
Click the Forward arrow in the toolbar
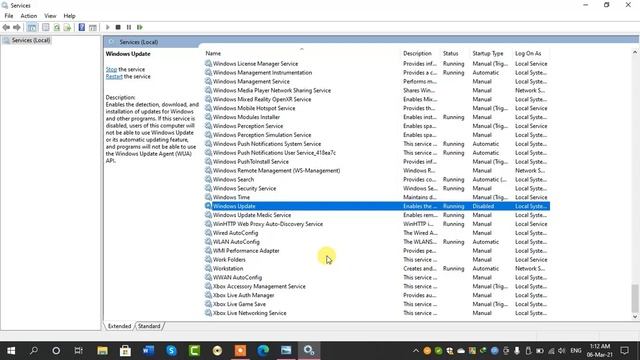17,27
